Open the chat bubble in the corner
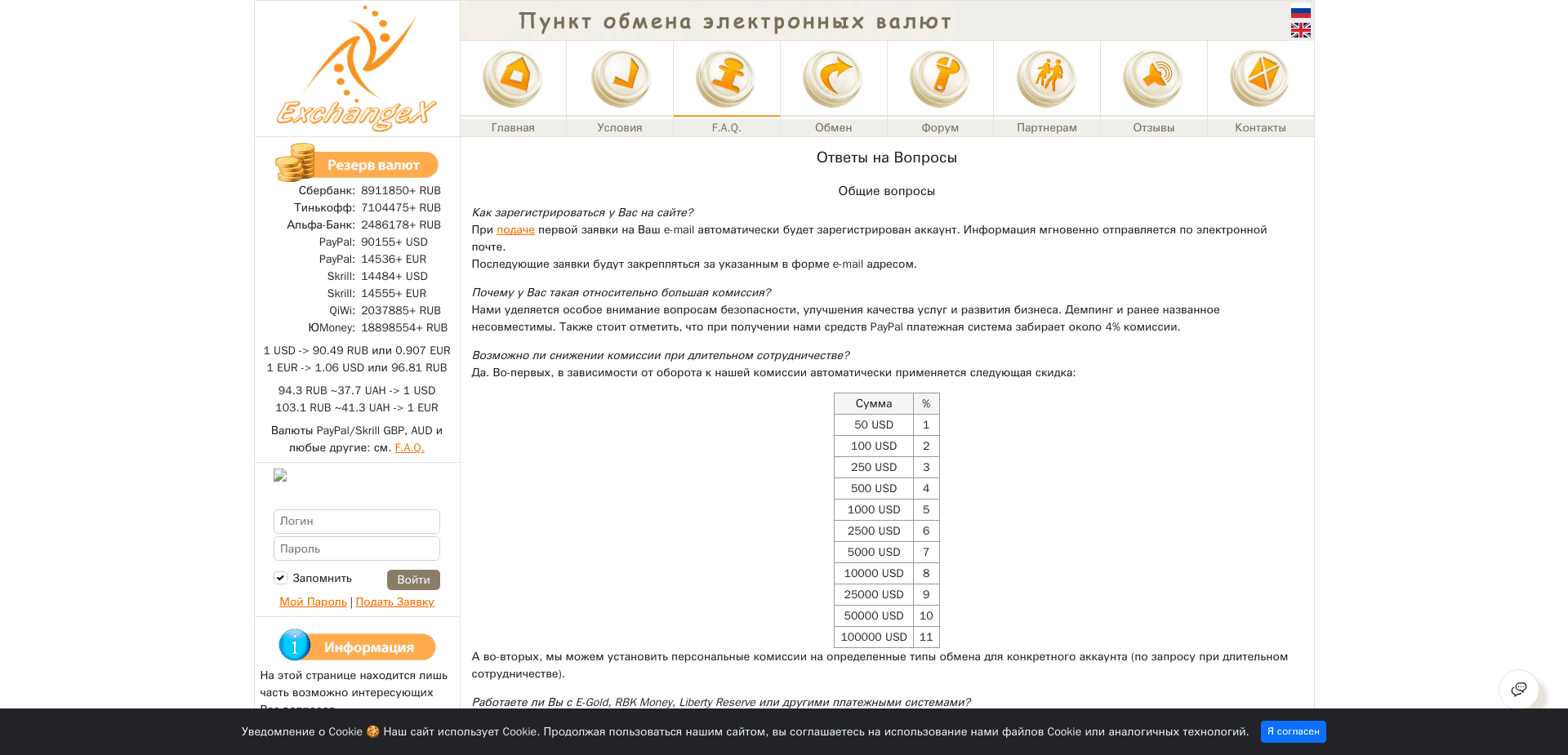 (1519, 690)
